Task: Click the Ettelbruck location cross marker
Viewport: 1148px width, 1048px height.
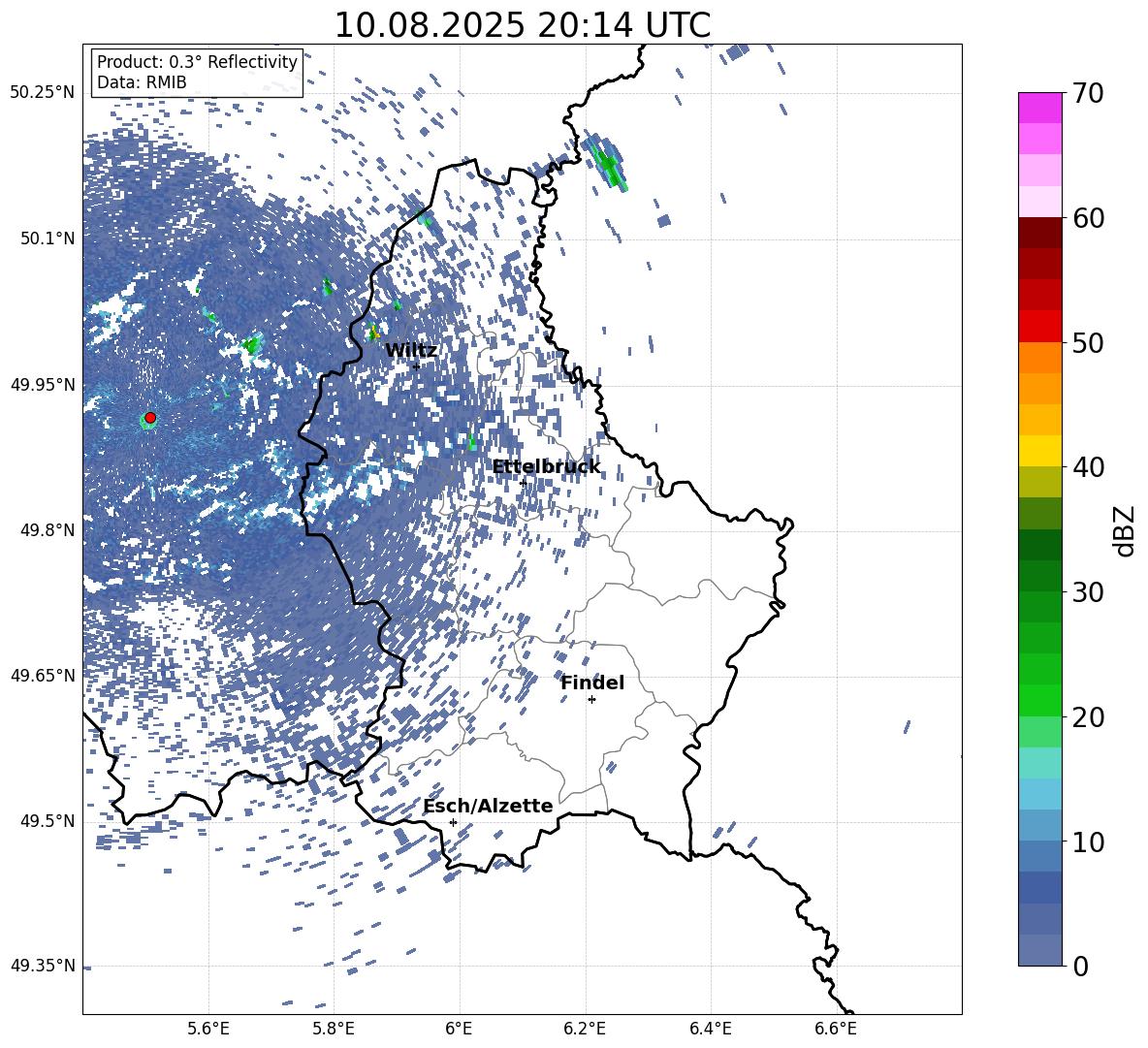Action: [523, 483]
